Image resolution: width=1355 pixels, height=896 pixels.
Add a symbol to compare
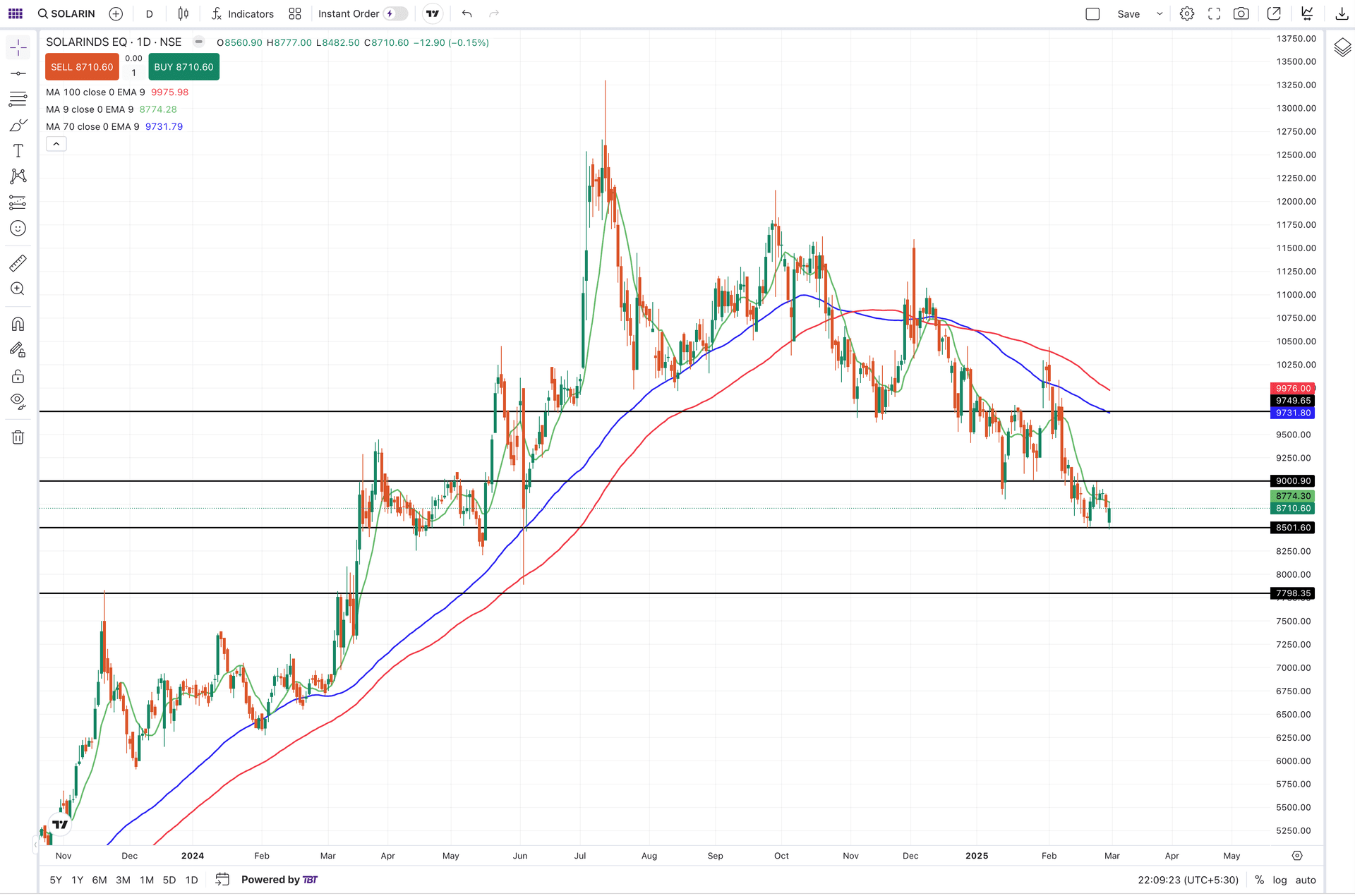116,13
